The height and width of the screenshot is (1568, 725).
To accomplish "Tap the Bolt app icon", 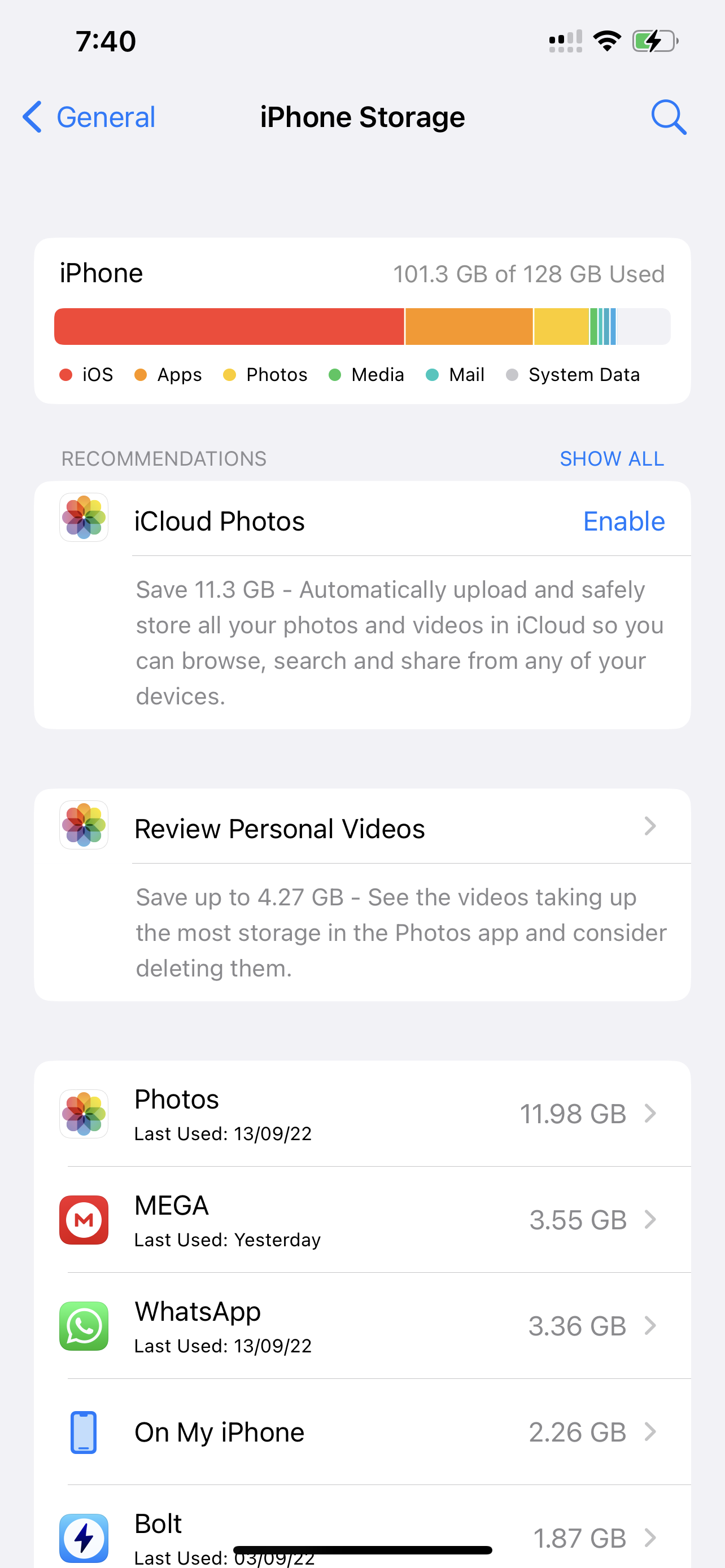I will pos(84,1538).
